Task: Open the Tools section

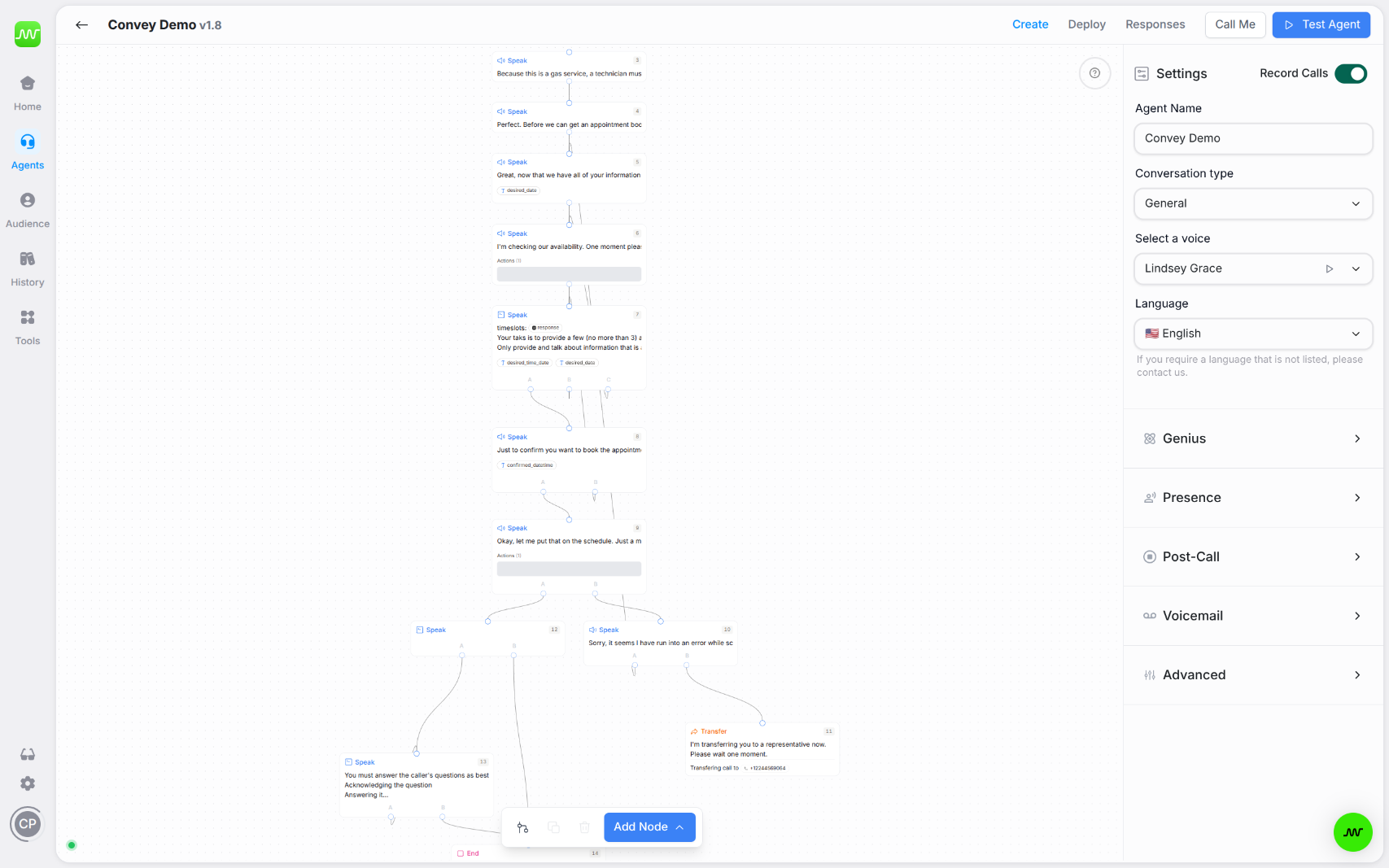Action: 27,325
